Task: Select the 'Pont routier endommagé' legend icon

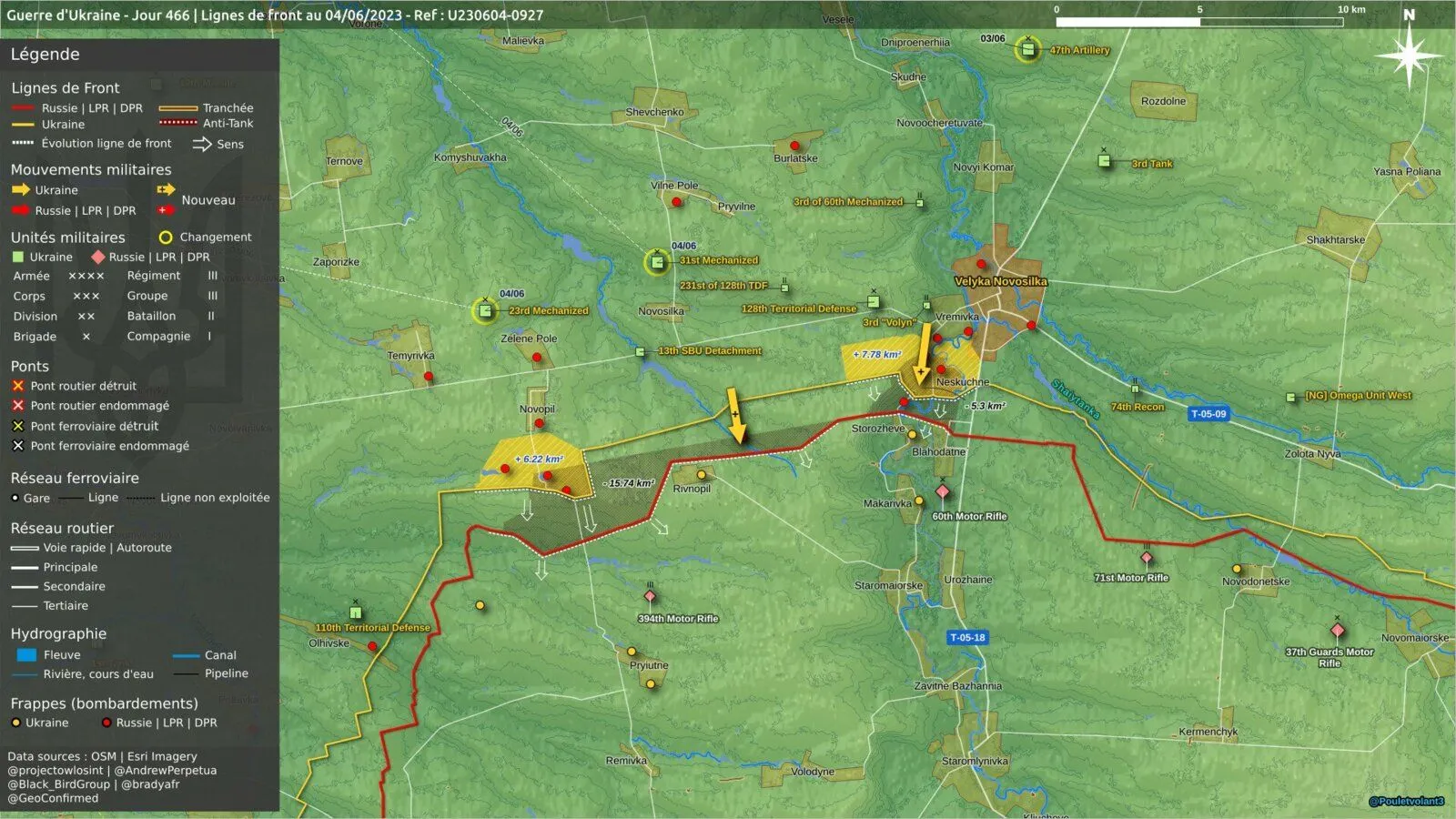Action: [x=17, y=406]
